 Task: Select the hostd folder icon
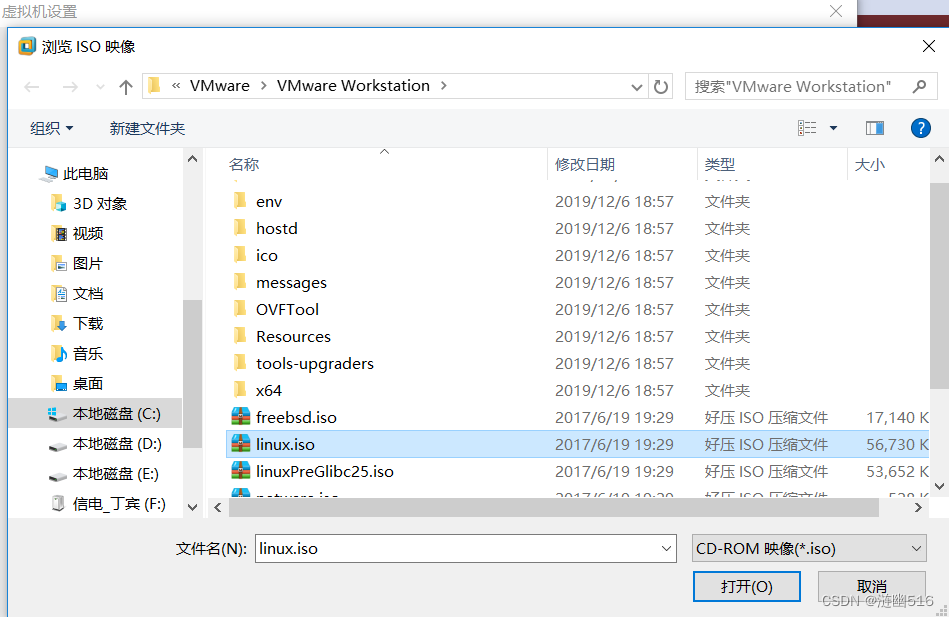240,228
